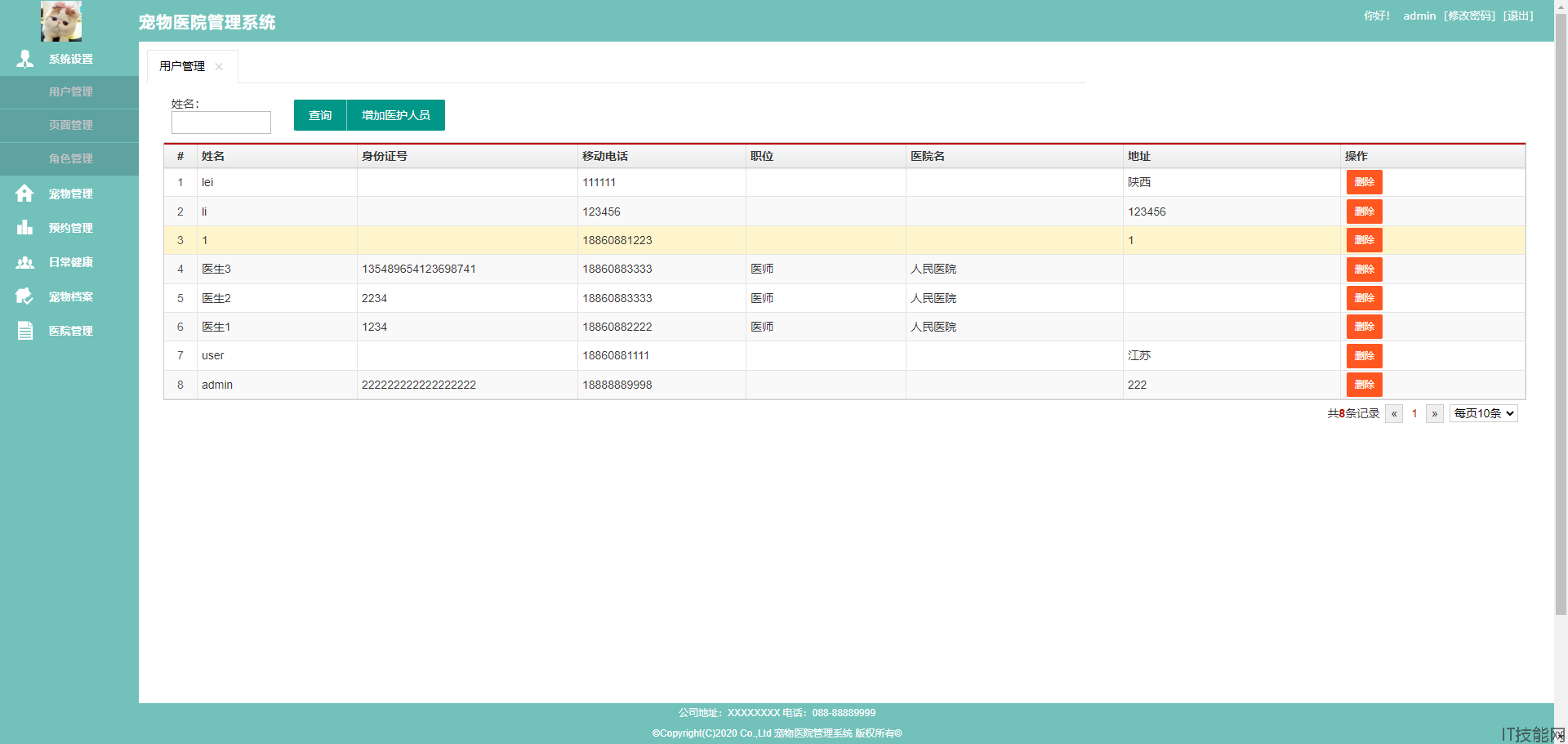
Task: Click the 职位 column header
Action: pos(826,156)
